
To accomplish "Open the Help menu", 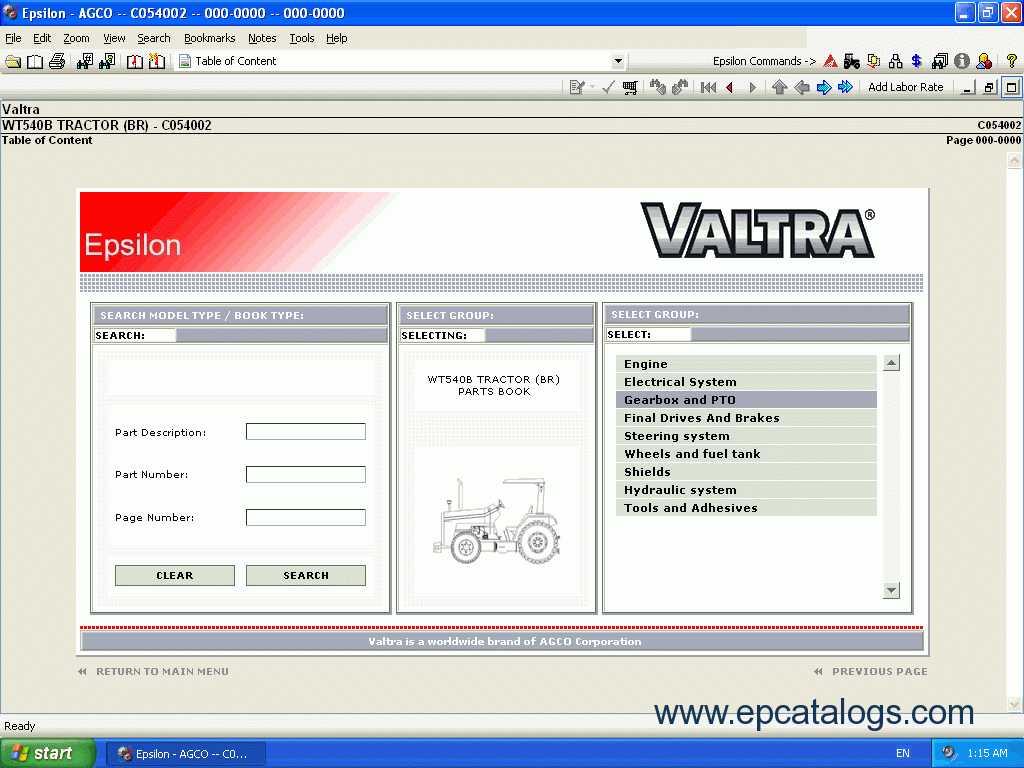I will (x=337, y=38).
